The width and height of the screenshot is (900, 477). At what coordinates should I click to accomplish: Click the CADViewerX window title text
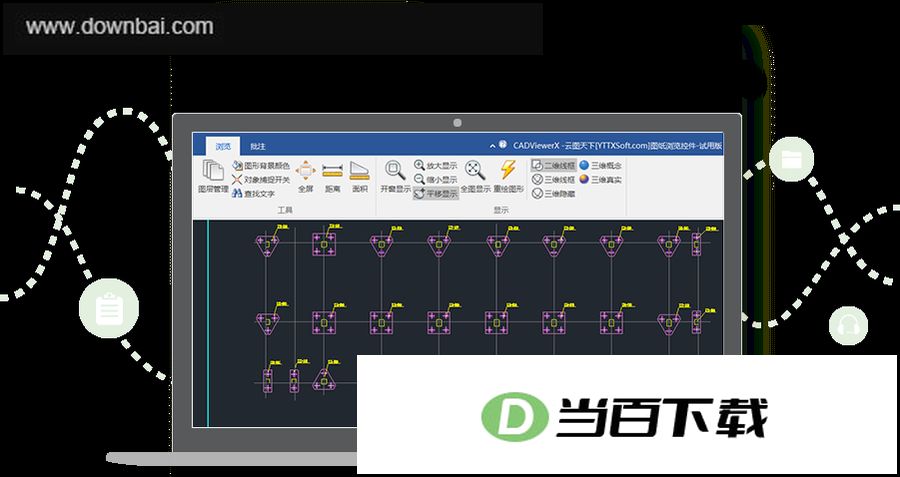click(x=617, y=146)
